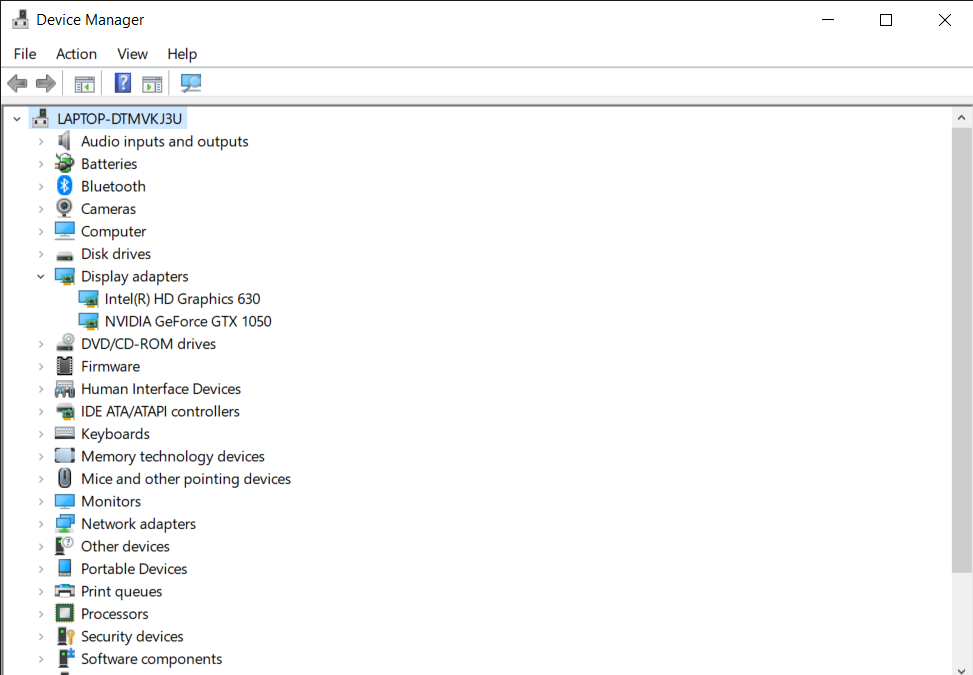Expand the Software components category arrow
This screenshot has width=973, height=675.
click(41, 659)
